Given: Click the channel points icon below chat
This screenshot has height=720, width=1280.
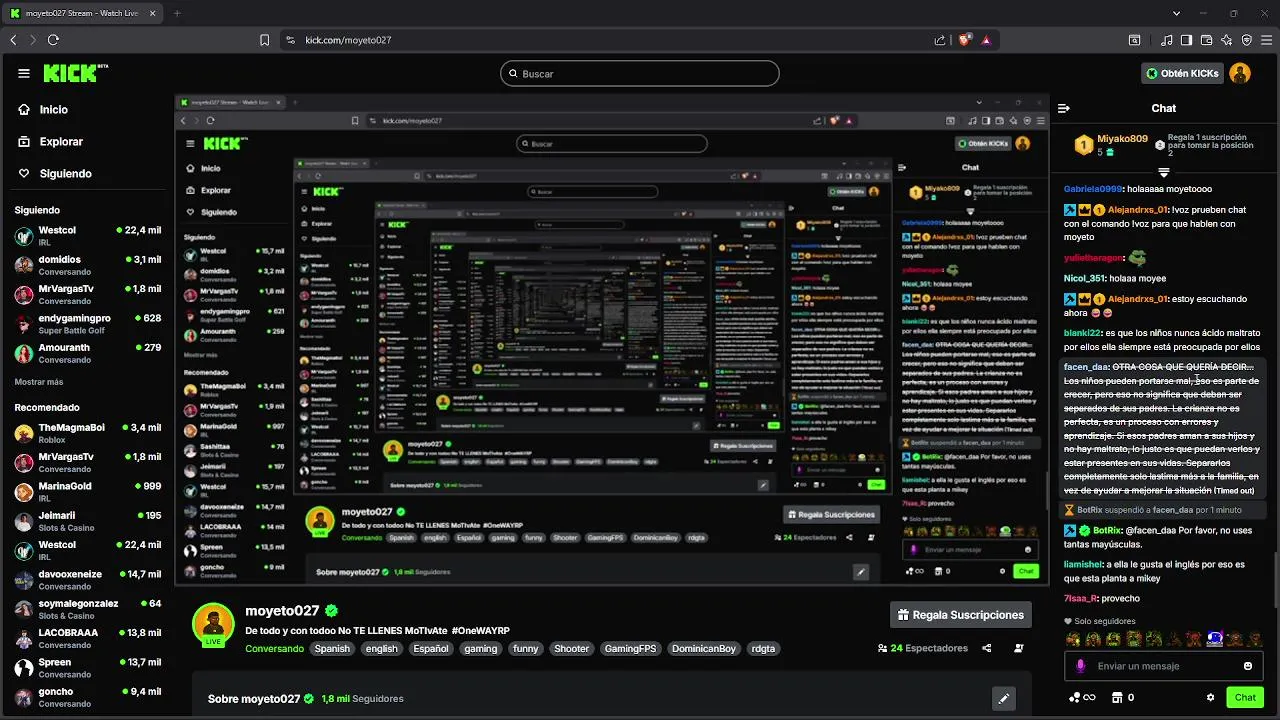Looking at the screenshot, I should [1082, 697].
